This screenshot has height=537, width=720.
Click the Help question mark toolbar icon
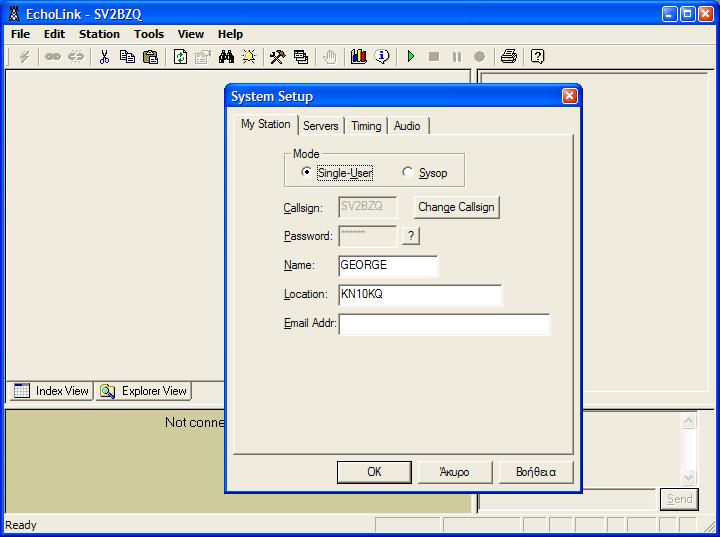click(537, 57)
